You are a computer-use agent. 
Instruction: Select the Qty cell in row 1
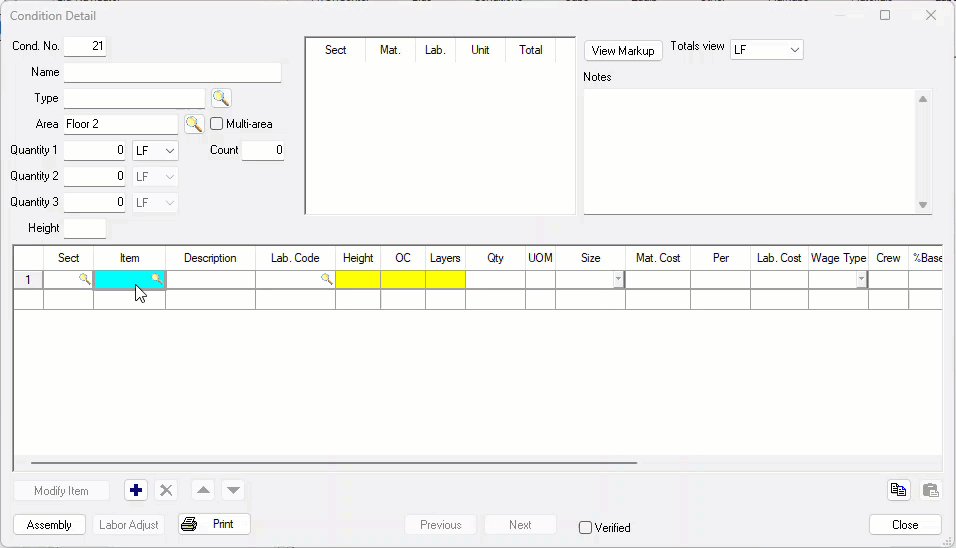[x=495, y=279]
